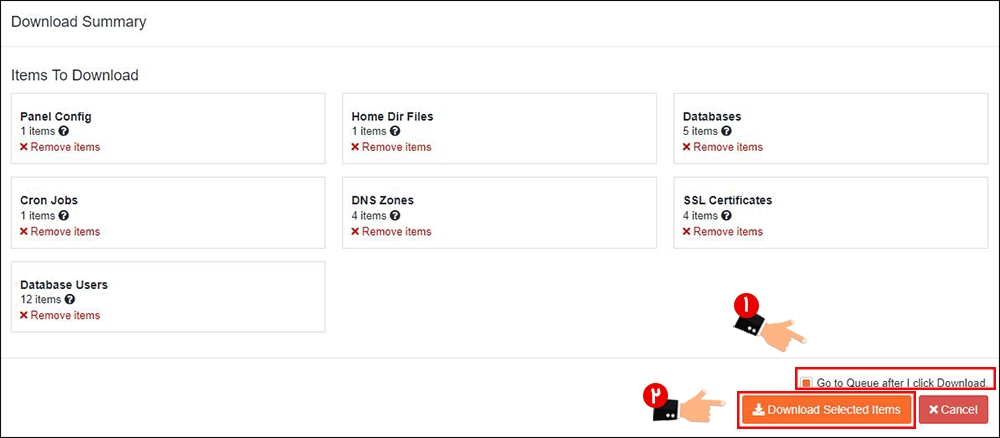Click the SSL Certificates card heading

pos(728,200)
